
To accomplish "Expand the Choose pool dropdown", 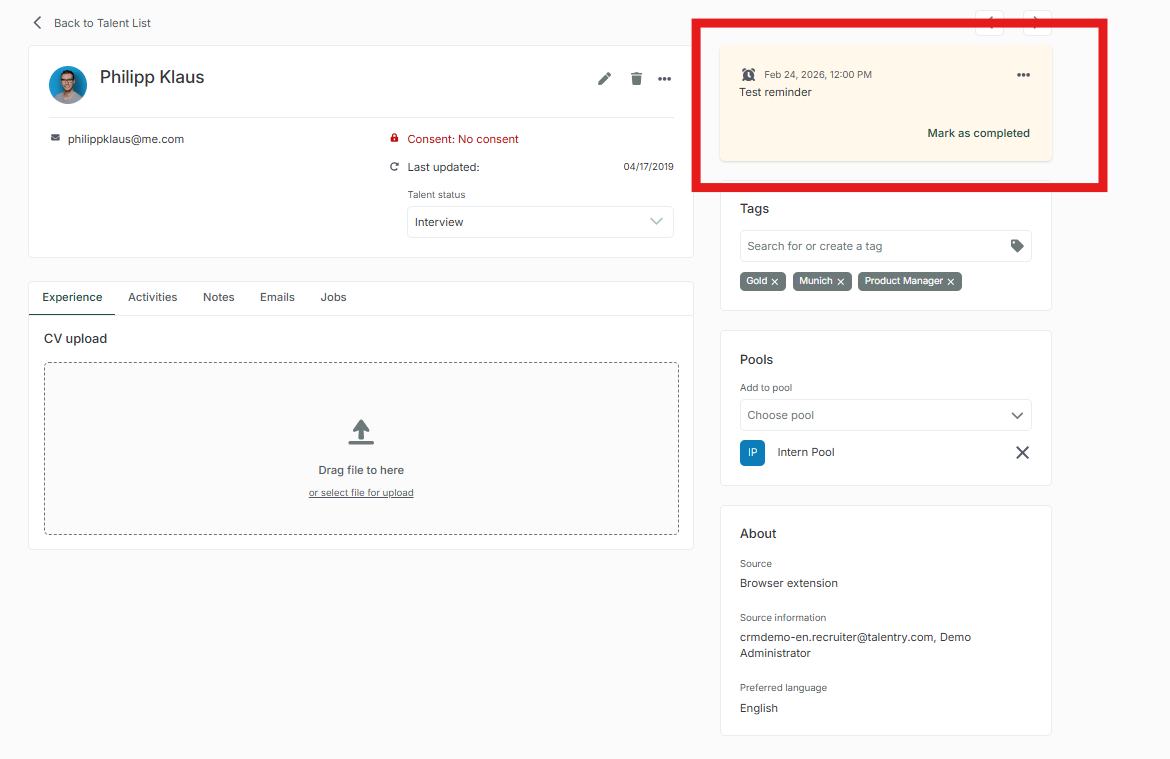I will tap(885, 415).
